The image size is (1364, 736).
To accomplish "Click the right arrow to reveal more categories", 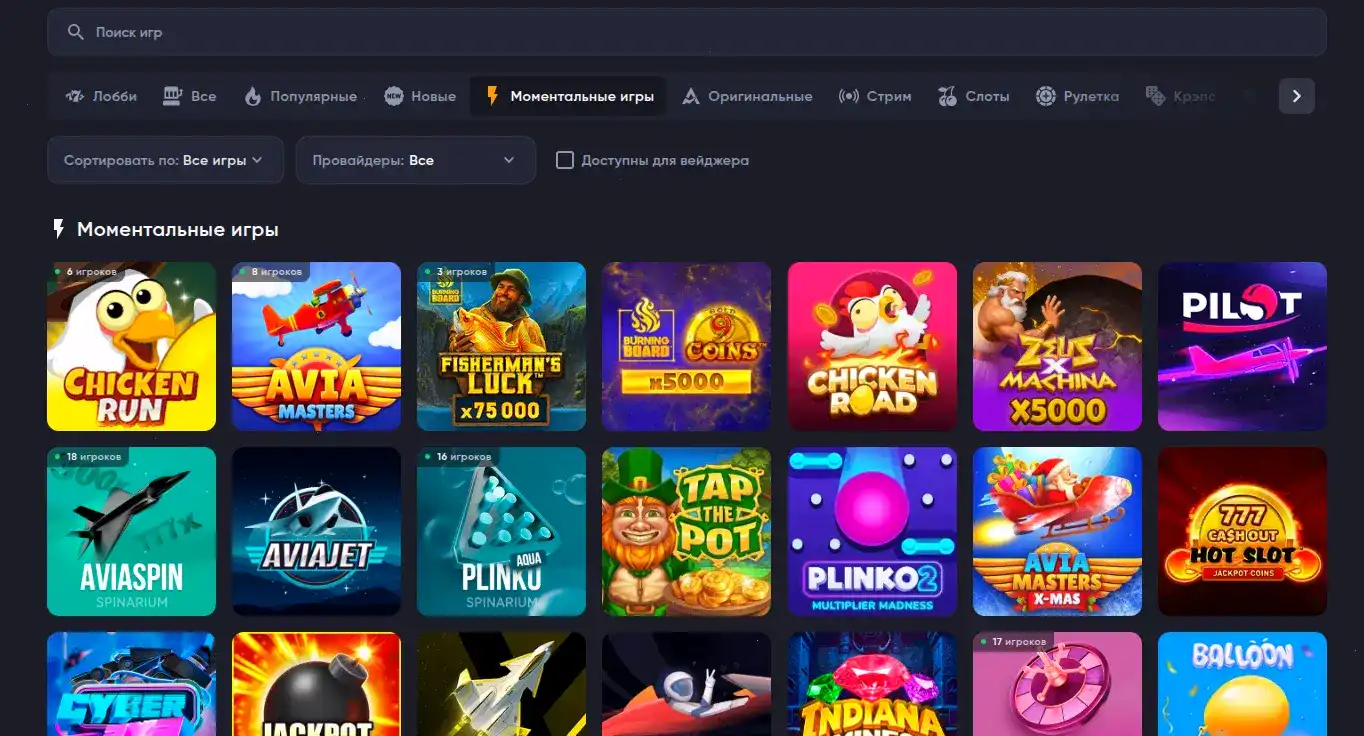I will pyautogui.click(x=1296, y=95).
